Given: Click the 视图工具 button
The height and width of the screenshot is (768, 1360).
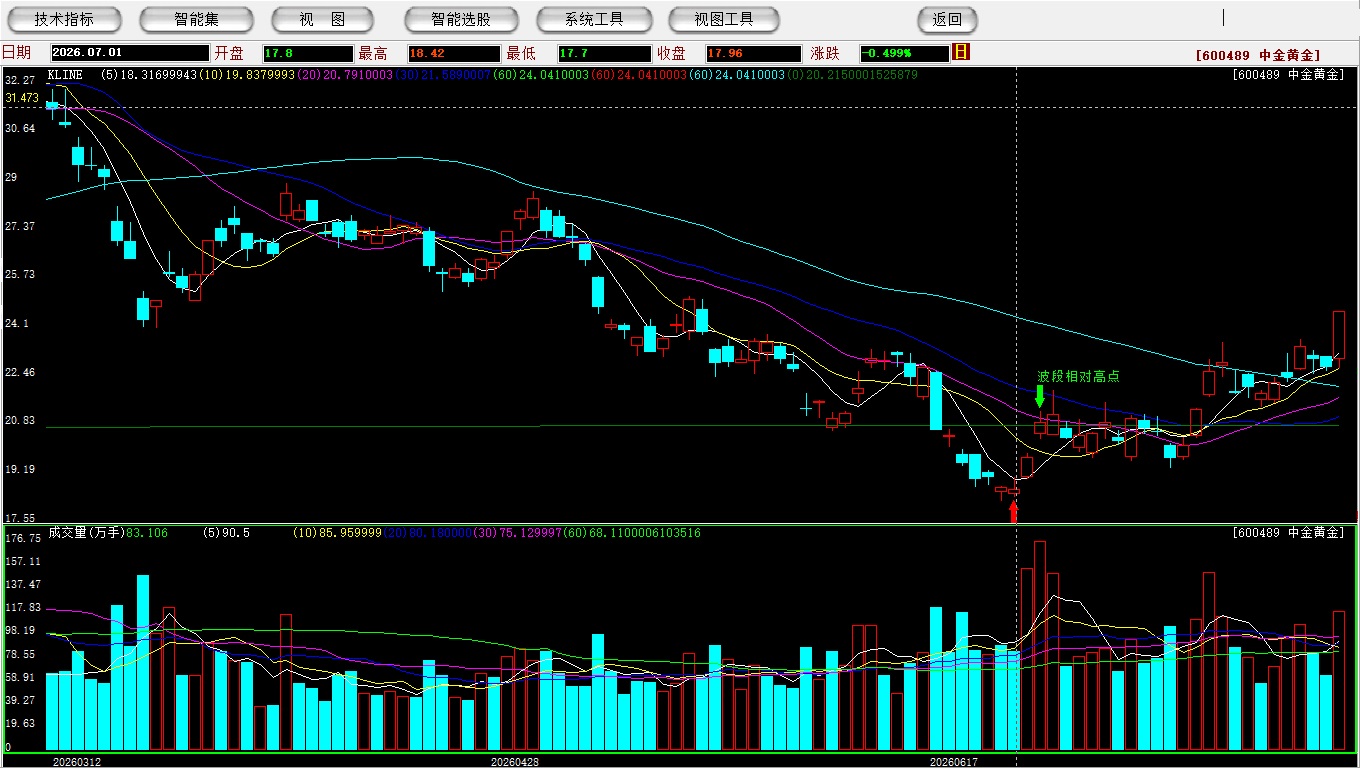Looking at the screenshot, I should [x=725, y=19].
